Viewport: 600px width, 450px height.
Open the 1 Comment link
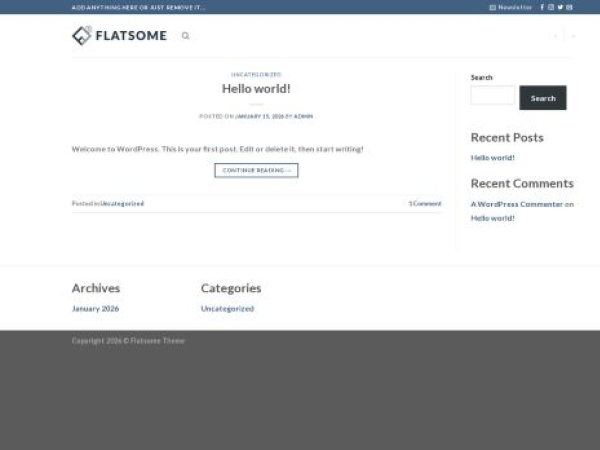tap(424, 203)
